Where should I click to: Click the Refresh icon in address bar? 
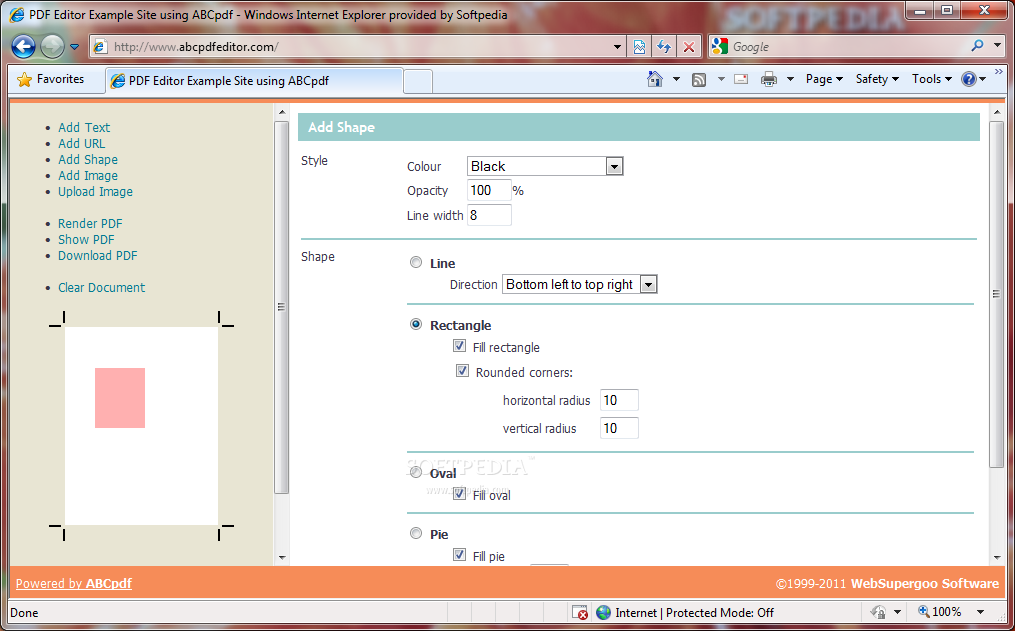point(664,47)
